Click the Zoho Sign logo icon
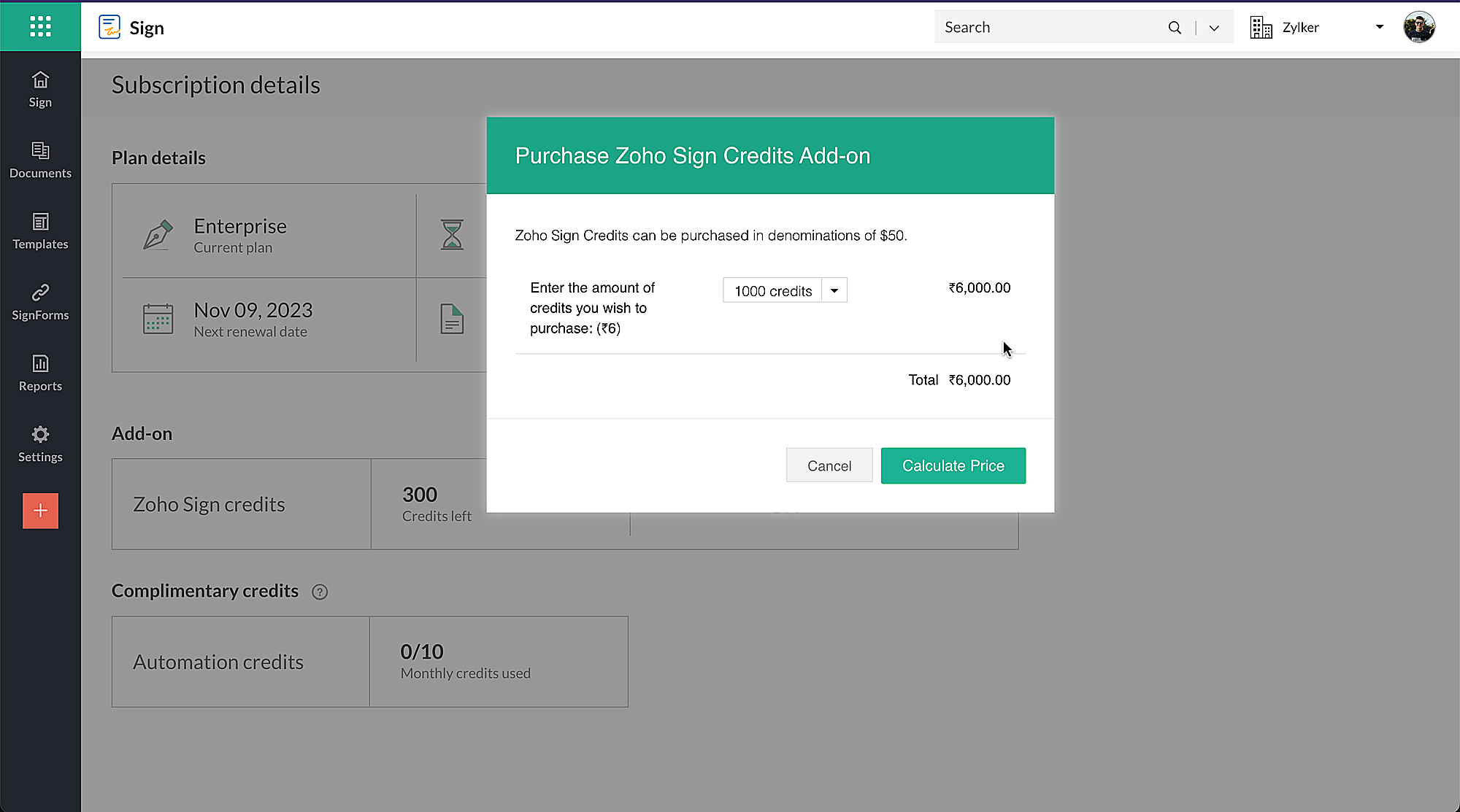Viewport: 1460px width, 812px height. click(x=109, y=27)
